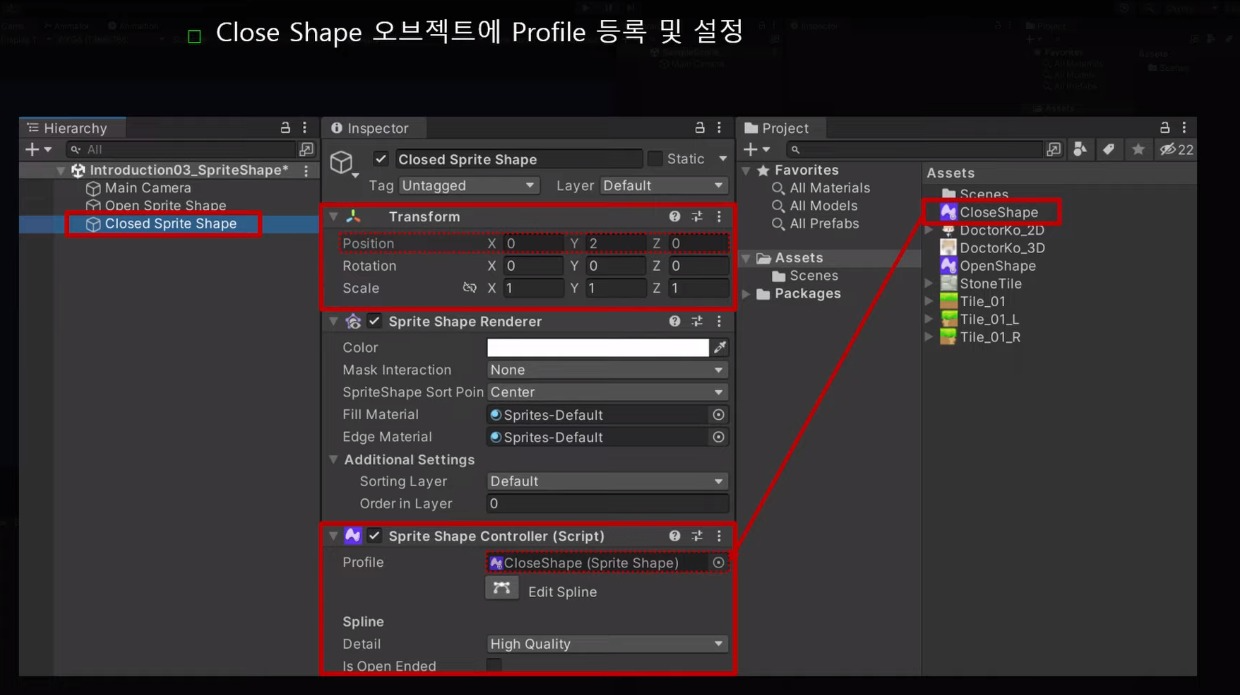Screen dimensions: 1240x695
Task: Click the Fill Material object picker circle
Action: point(719,414)
